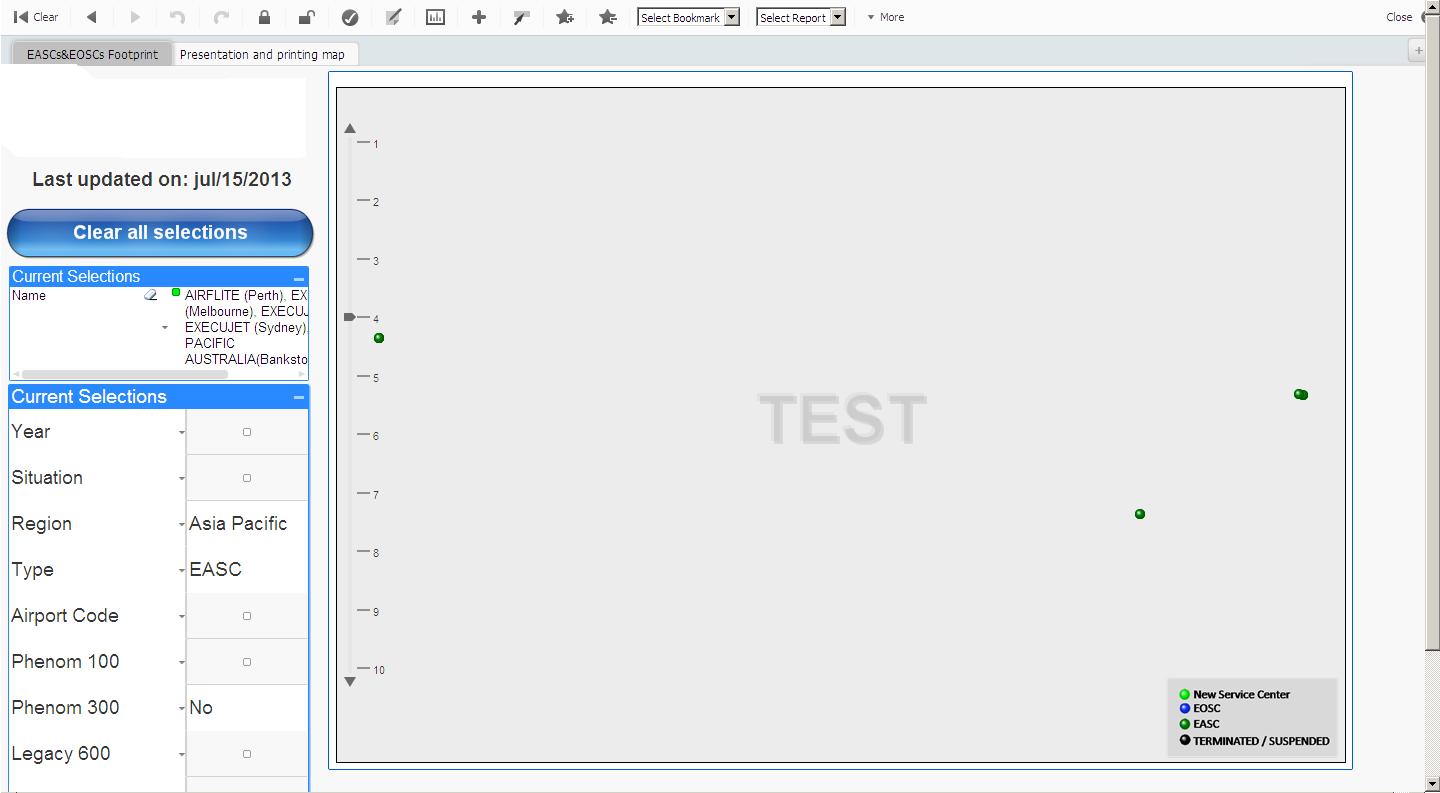
Task: Click the map zoom slider down arrow
Action: (350, 682)
